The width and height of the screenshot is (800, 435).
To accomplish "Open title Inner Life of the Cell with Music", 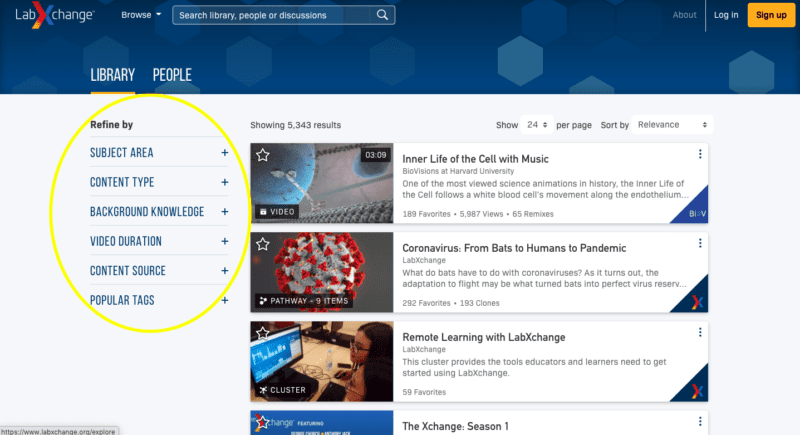I will click(476, 159).
